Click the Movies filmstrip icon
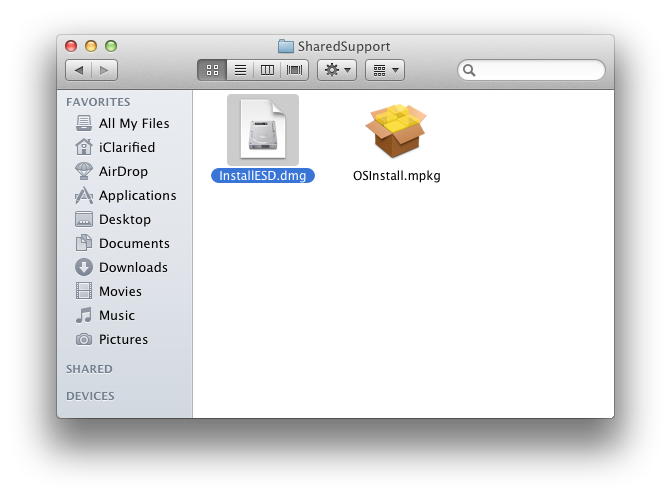The image size is (671, 497). coord(84,291)
